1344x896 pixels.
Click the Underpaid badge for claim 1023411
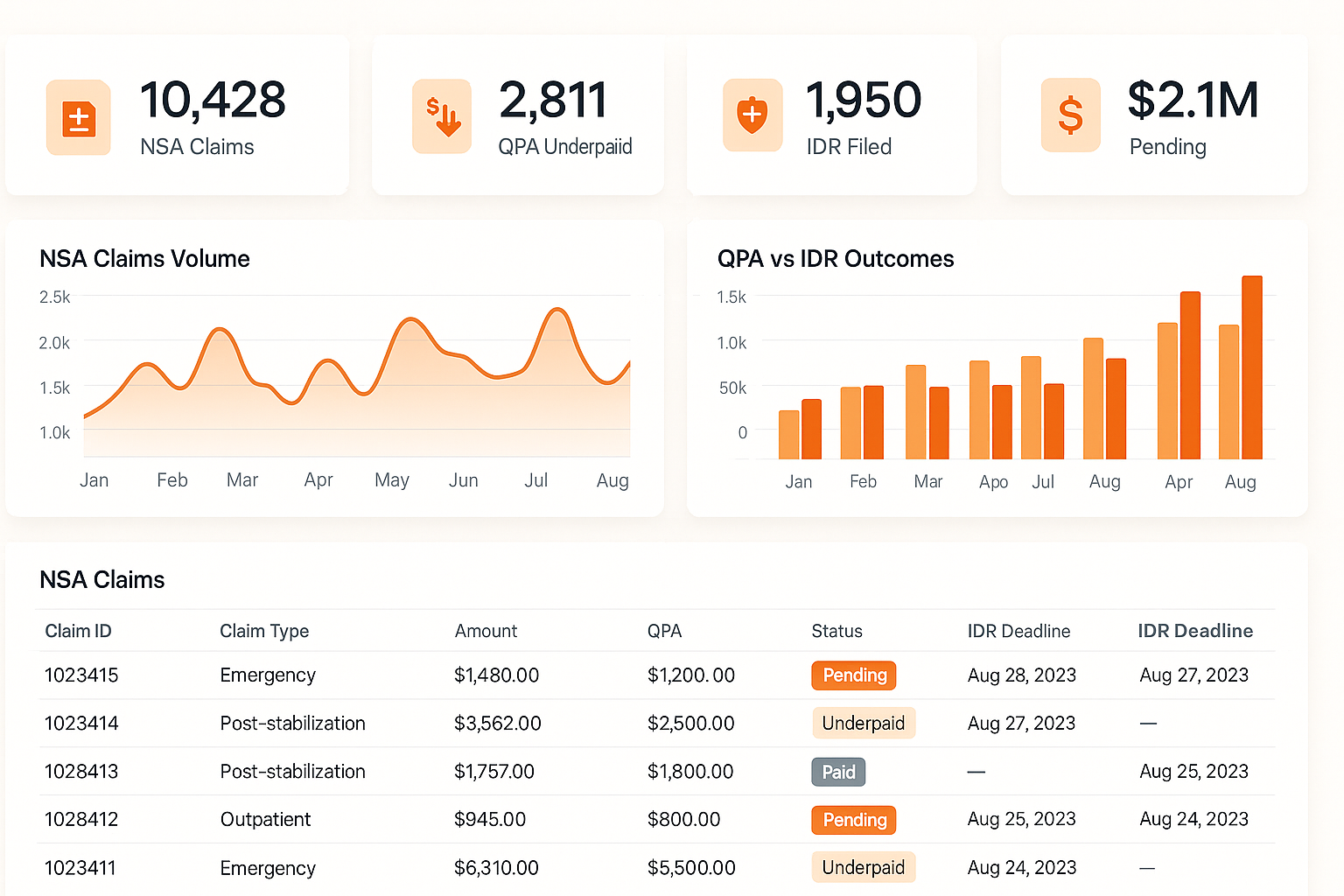(864, 867)
